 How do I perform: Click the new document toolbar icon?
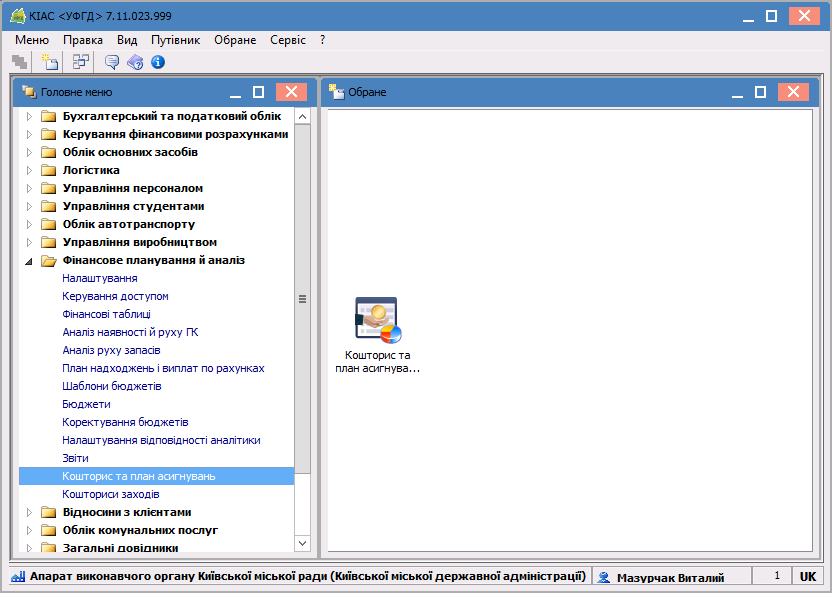point(49,62)
